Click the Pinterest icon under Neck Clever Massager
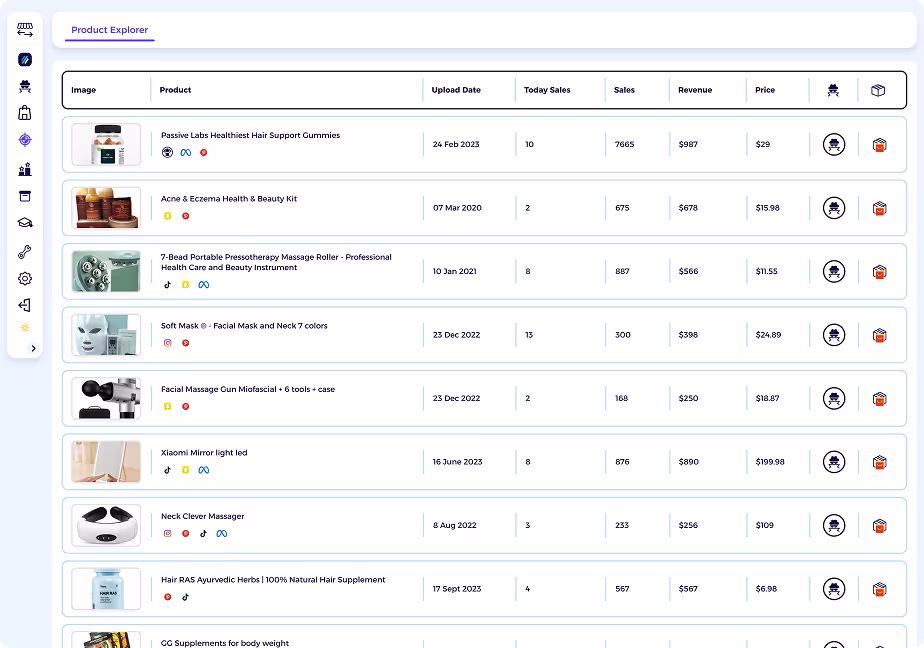924x648 pixels. 186,533
